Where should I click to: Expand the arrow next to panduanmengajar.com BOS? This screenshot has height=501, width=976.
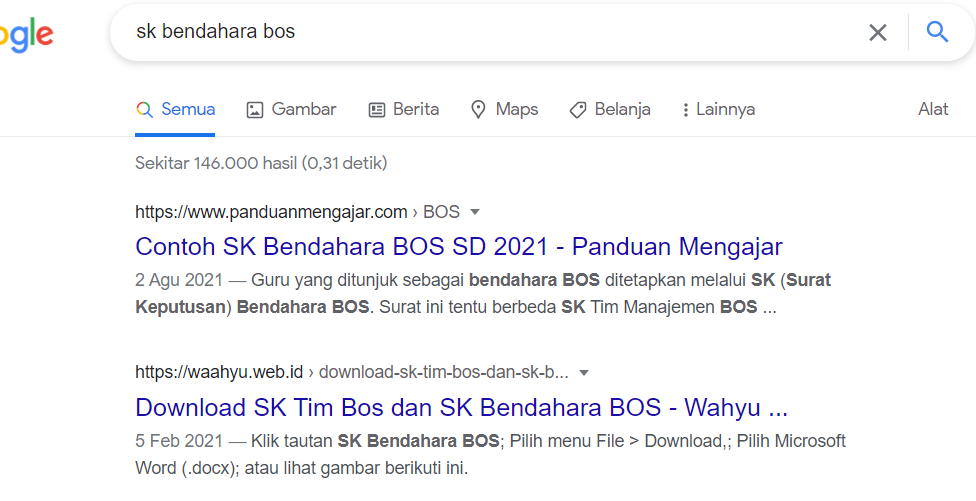point(475,212)
